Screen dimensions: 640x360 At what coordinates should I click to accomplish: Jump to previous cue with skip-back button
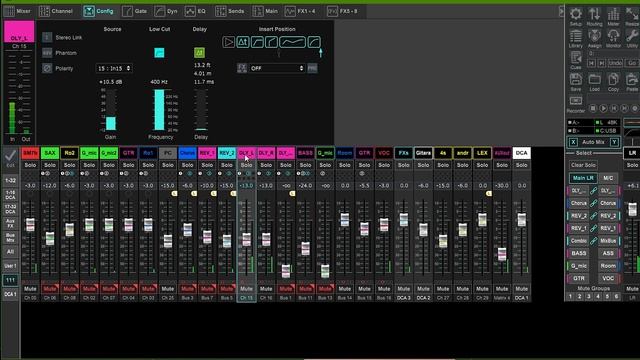pyautogui.click(x=591, y=63)
